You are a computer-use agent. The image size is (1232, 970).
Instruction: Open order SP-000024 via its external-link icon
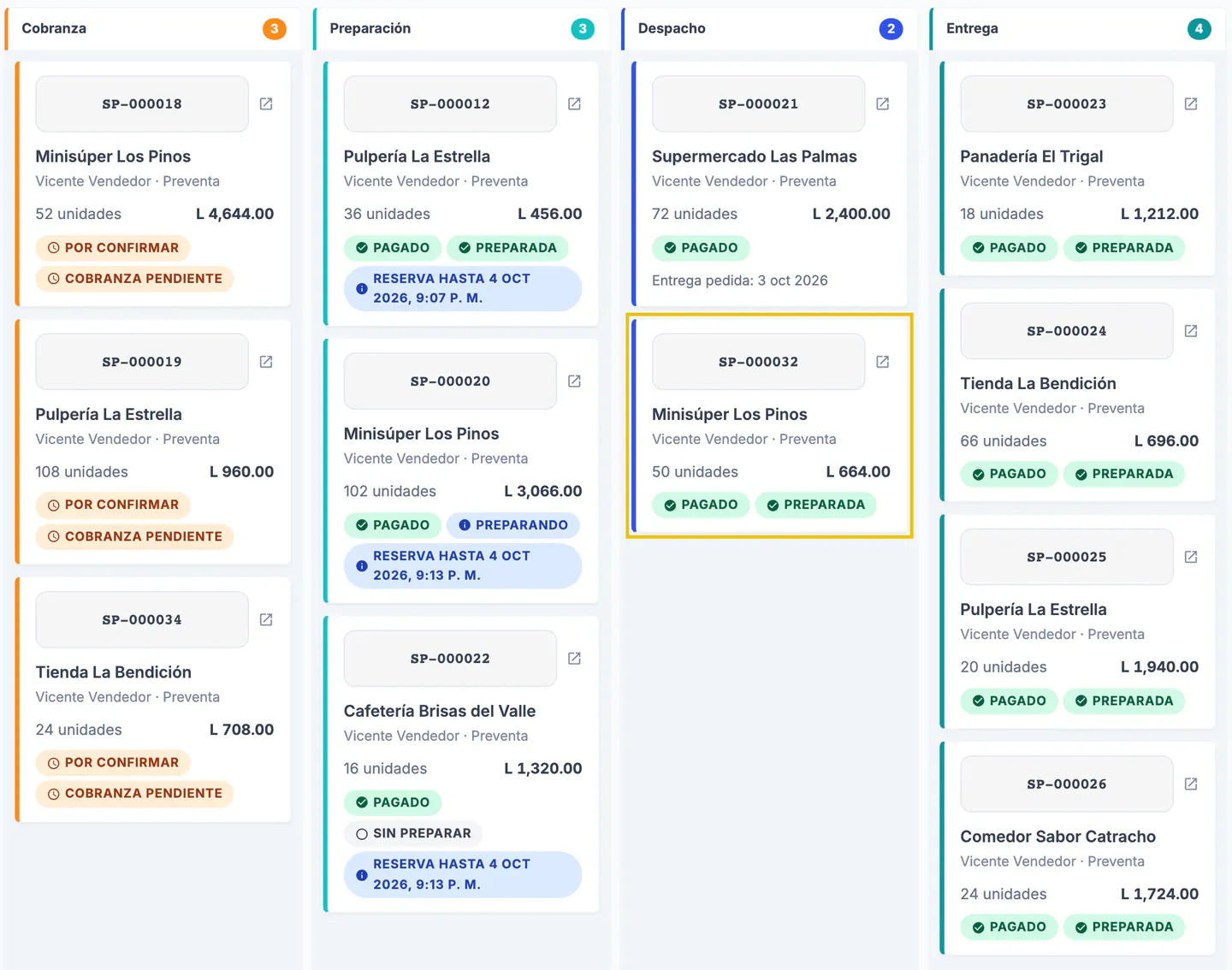point(1190,331)
